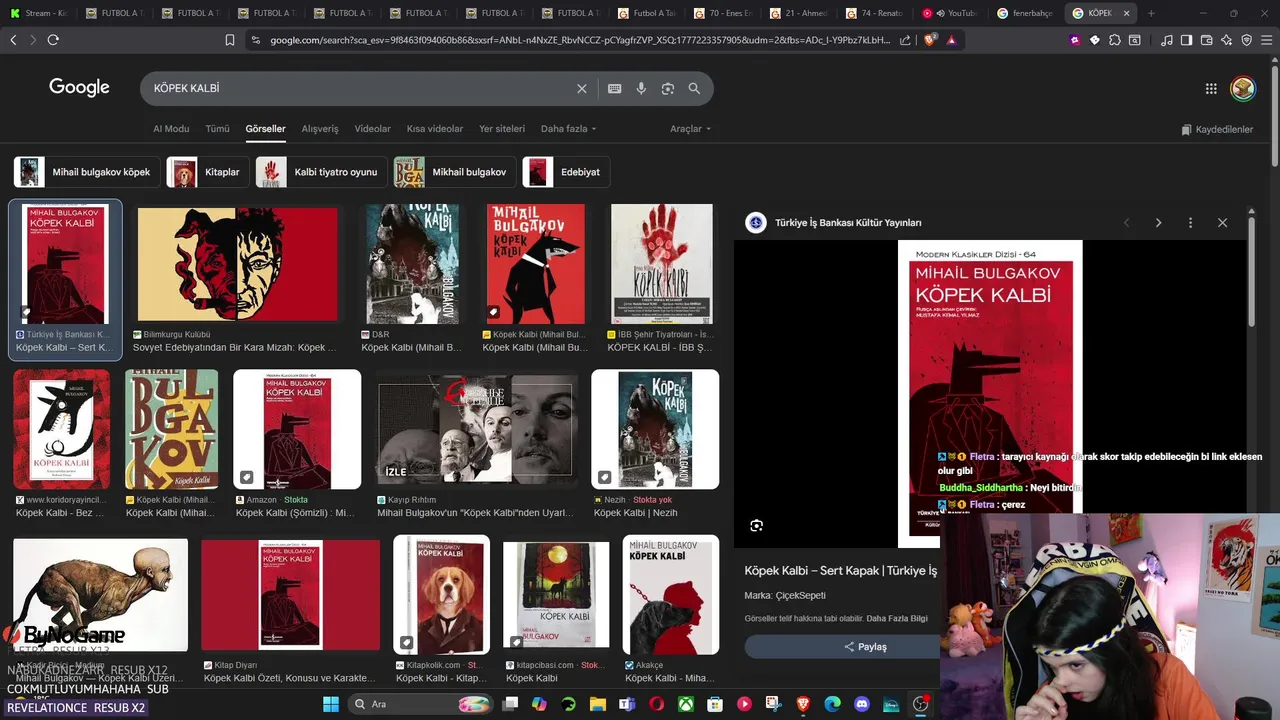
Task: Launch Opera from the taskbar
Action: click(x=657, y=704)
